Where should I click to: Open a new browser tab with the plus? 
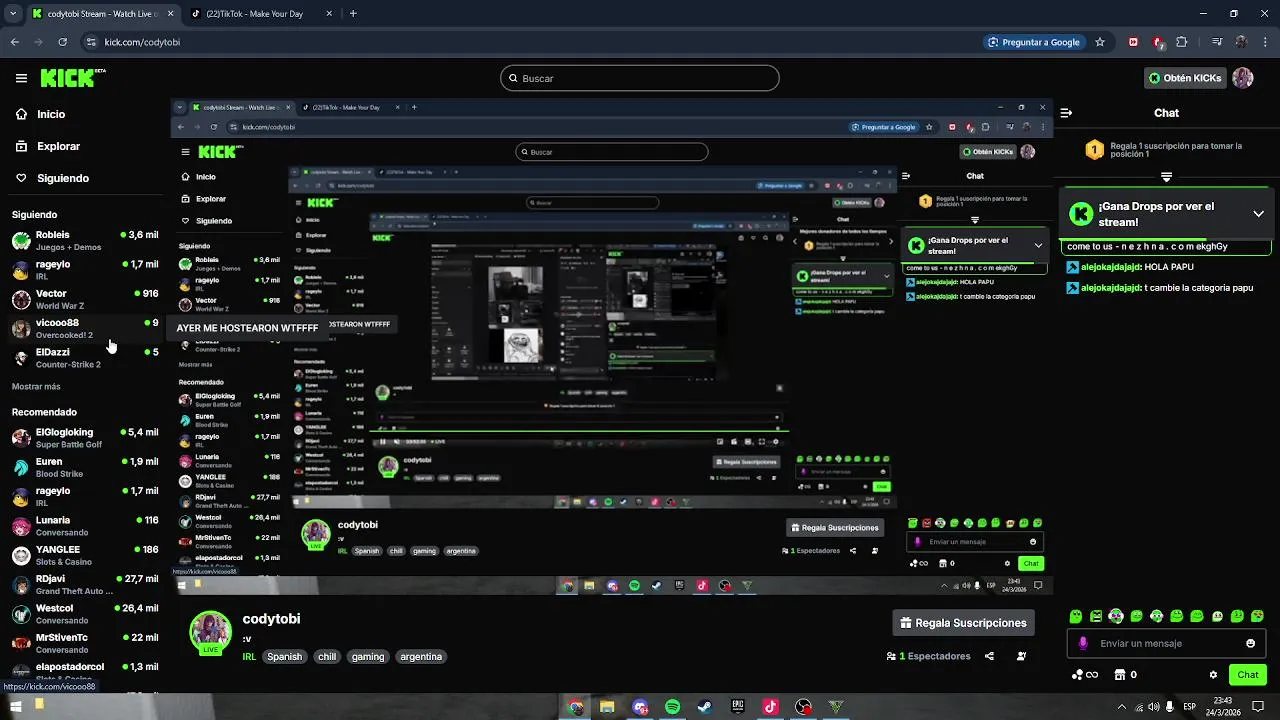(x=353, y=14)
